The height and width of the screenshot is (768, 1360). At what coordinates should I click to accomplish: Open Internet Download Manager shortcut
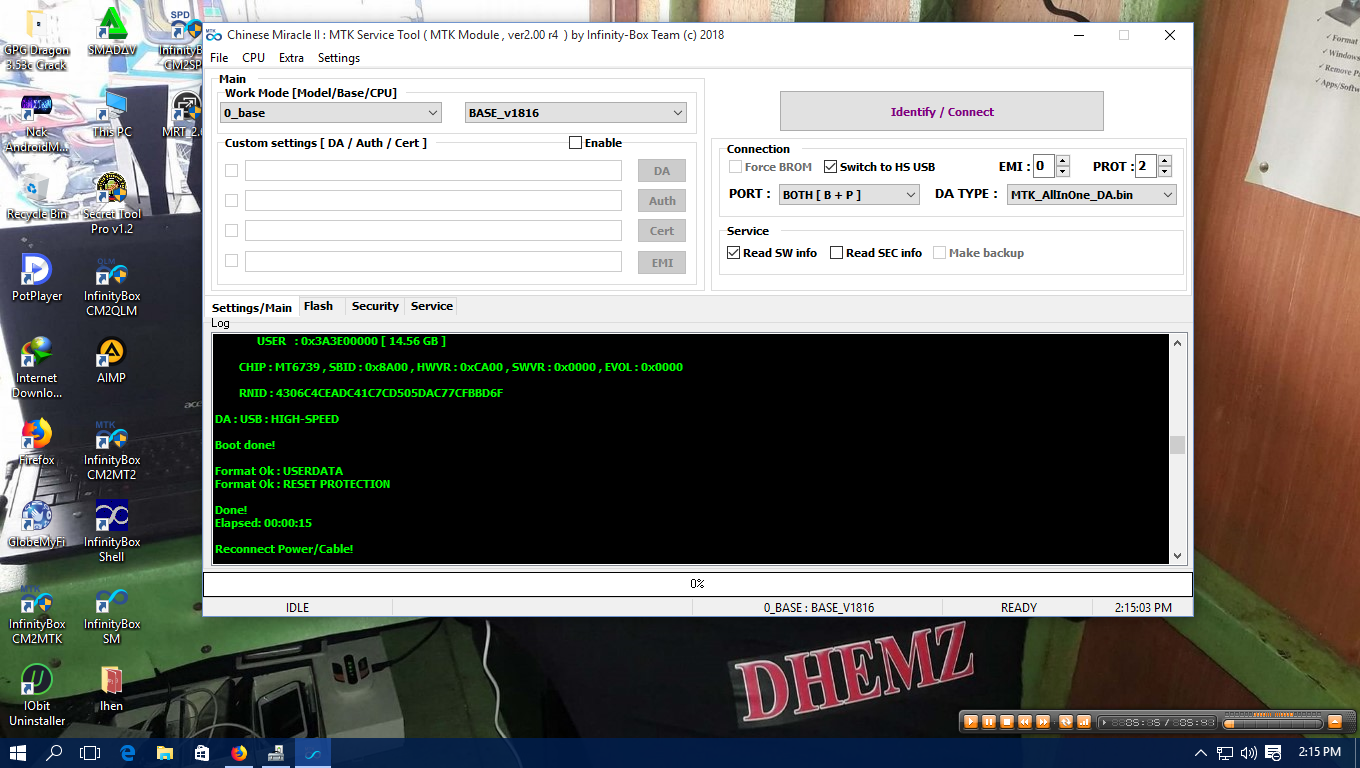[x=37, y=368]
